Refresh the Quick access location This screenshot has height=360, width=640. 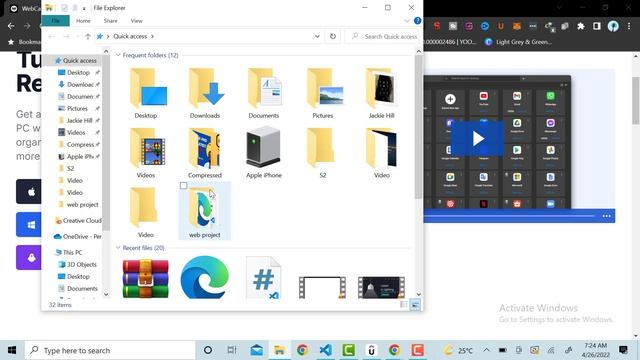tap(333, 36)
